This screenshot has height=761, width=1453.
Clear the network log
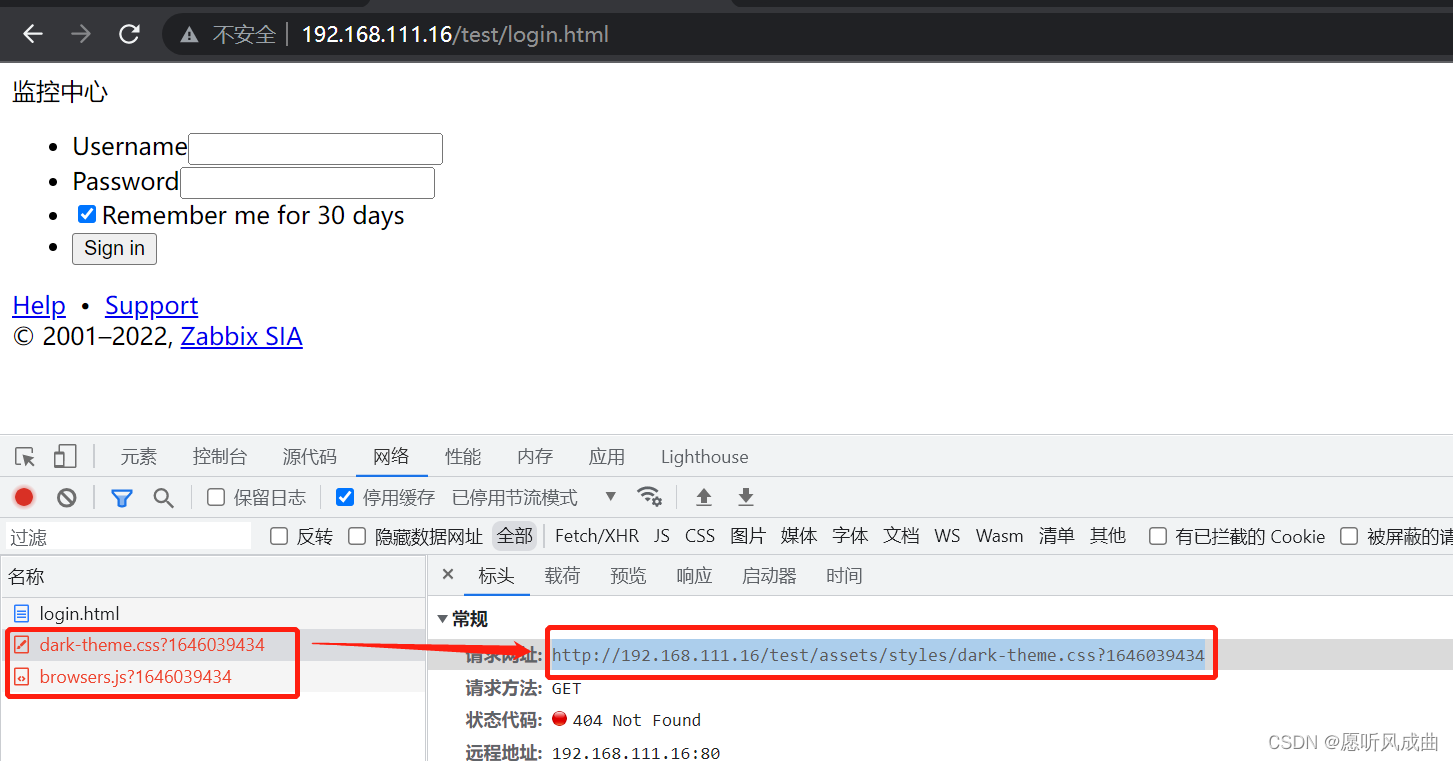(67, 497)
